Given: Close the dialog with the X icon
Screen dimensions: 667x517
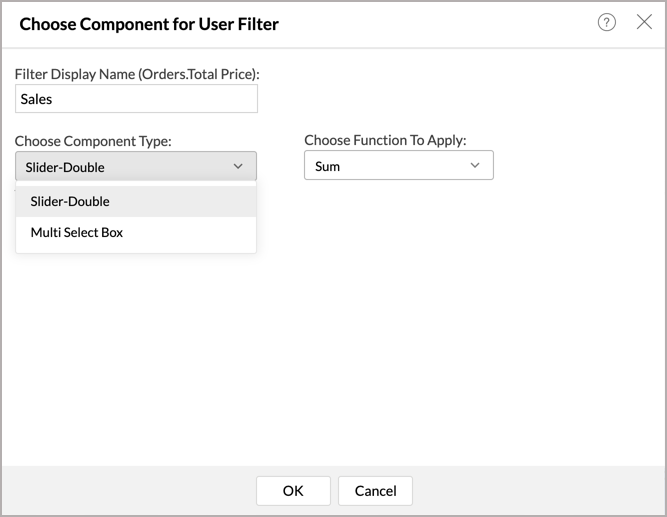Looking at the screenshot, I should coord(644,22).
